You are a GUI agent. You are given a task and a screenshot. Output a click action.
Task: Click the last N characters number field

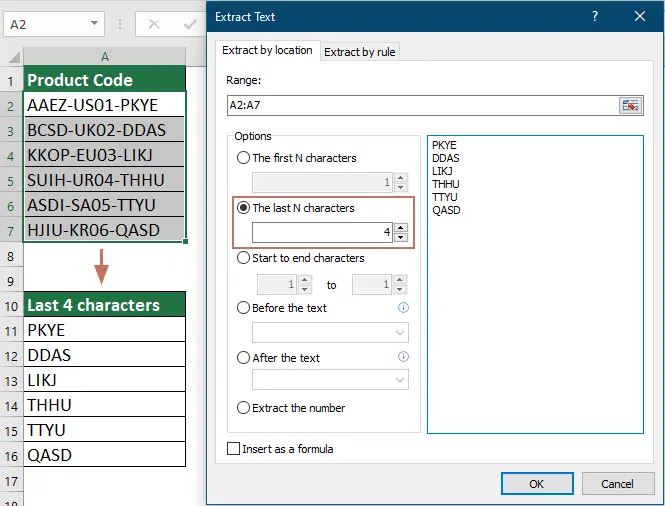click(x=322, y=232)
